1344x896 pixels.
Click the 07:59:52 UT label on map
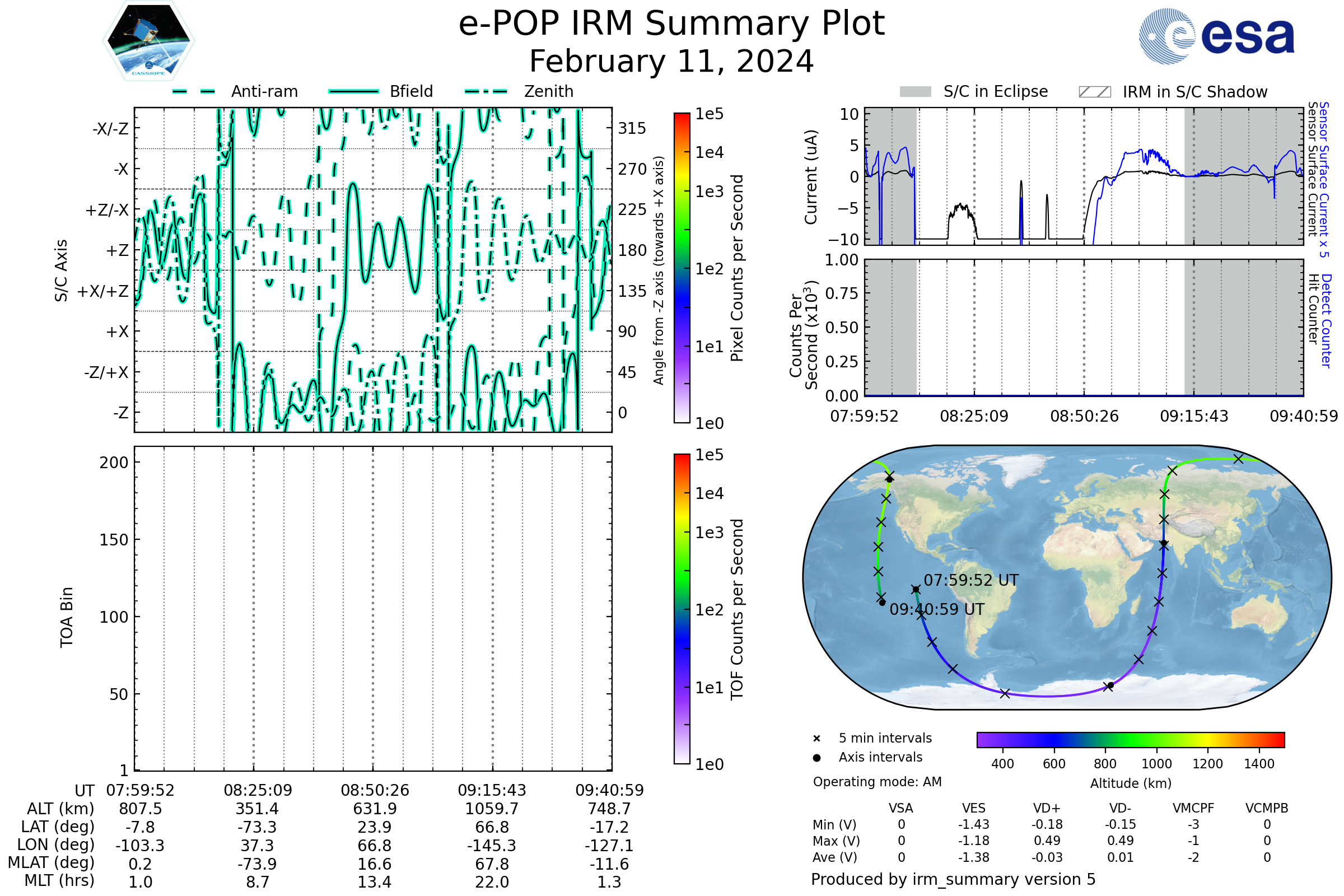coord(971,581)
